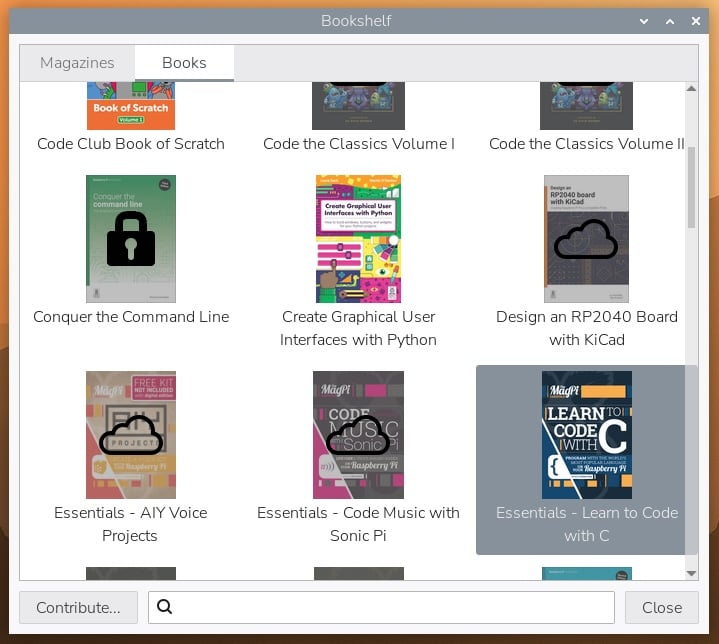This screenshot has width=719, height=644.
Task: Click the title bar minimize arrow
Action: [645, 20]
